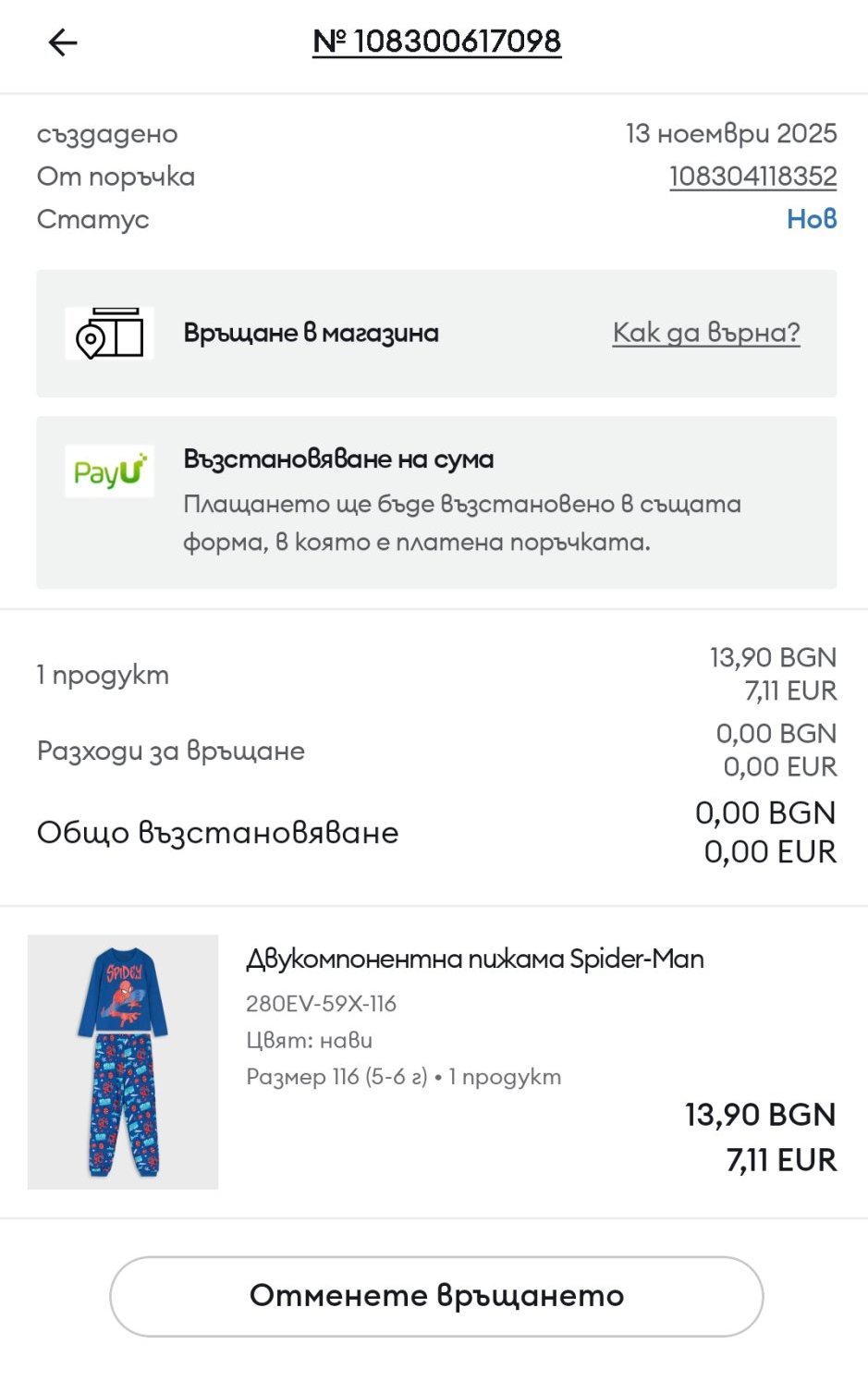The width and height of the screenshot is (868, 1381).
Task: Click the "1 продукт" summary label
Action: 103,675
